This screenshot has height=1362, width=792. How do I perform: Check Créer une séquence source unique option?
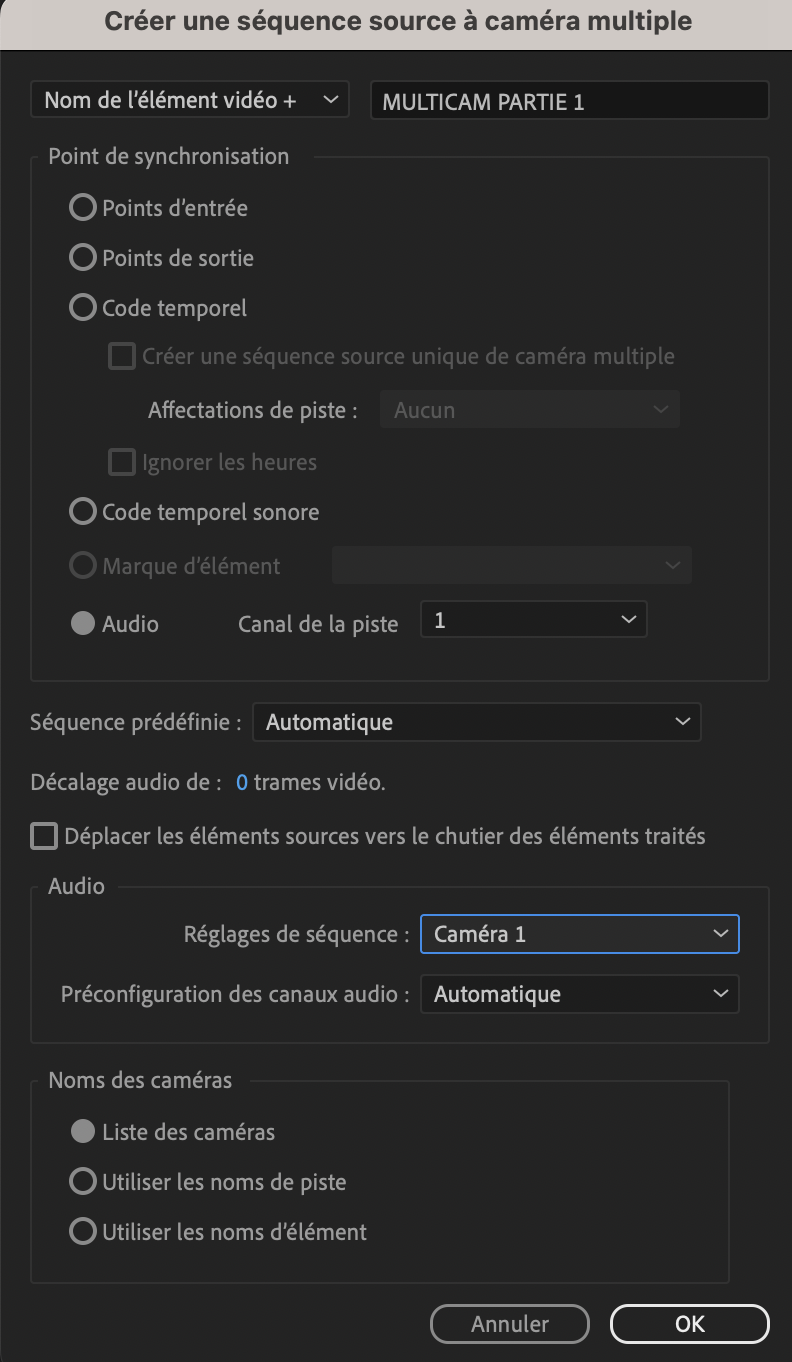point(122,356)
